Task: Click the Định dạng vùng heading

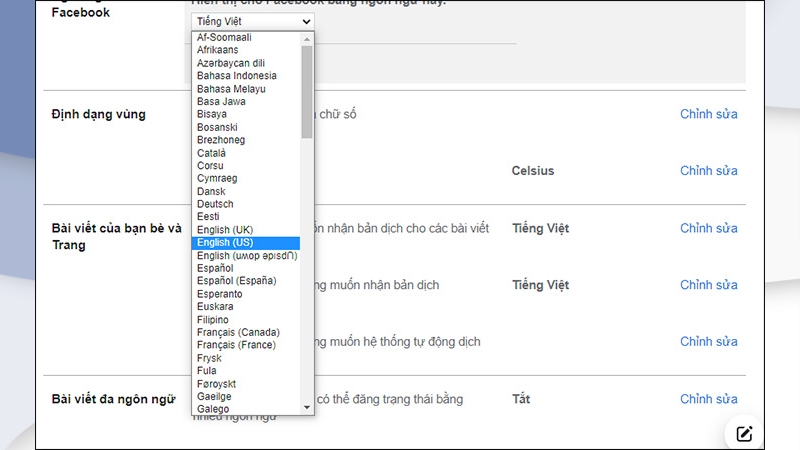Action: click(98, 114)
